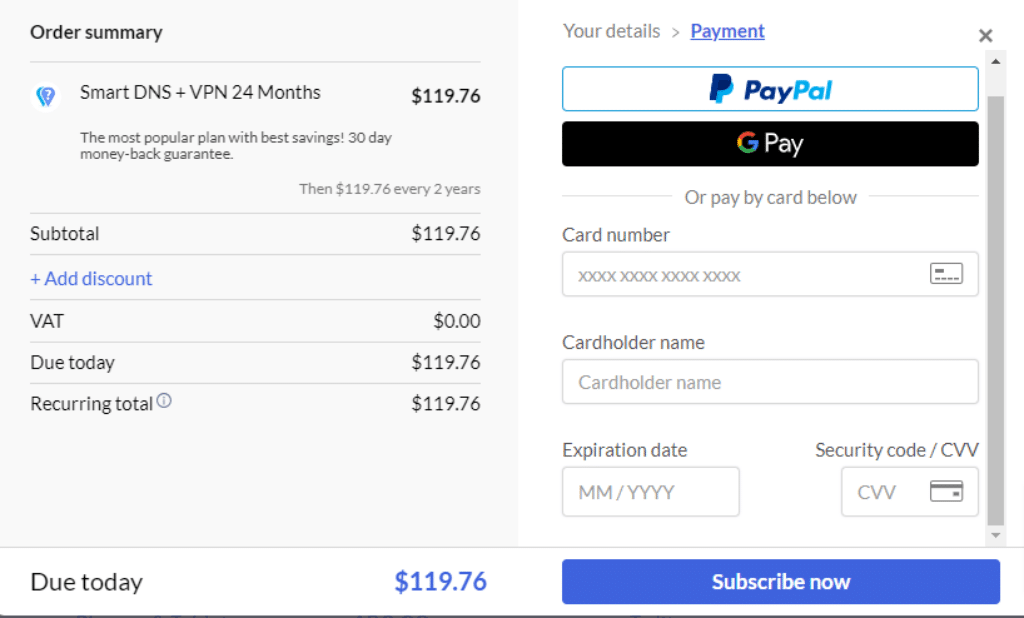Click the CVV security code field
Screen dimensions: 1024x618
910,491
